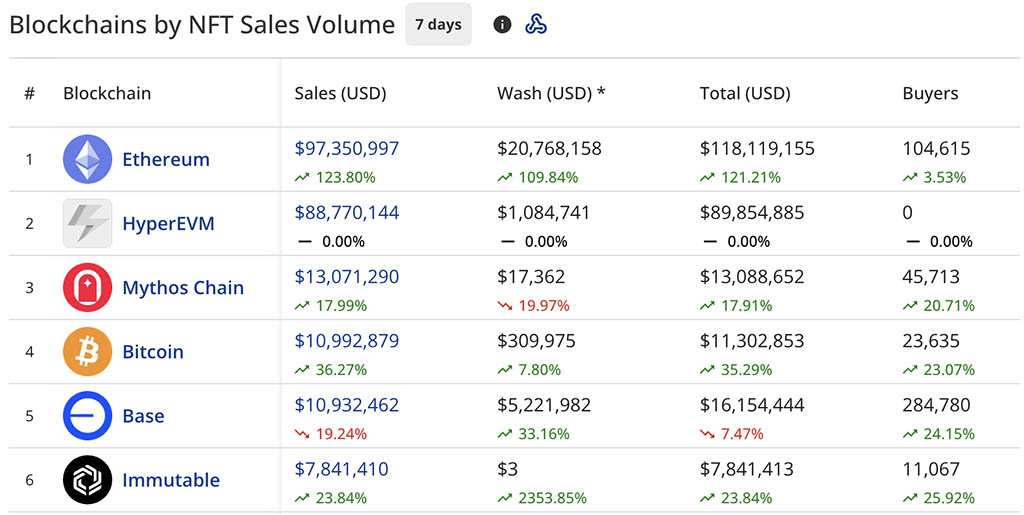Sort by the Wash (USD) column header
1024x515 pixels.
click(x=551, y=93)
